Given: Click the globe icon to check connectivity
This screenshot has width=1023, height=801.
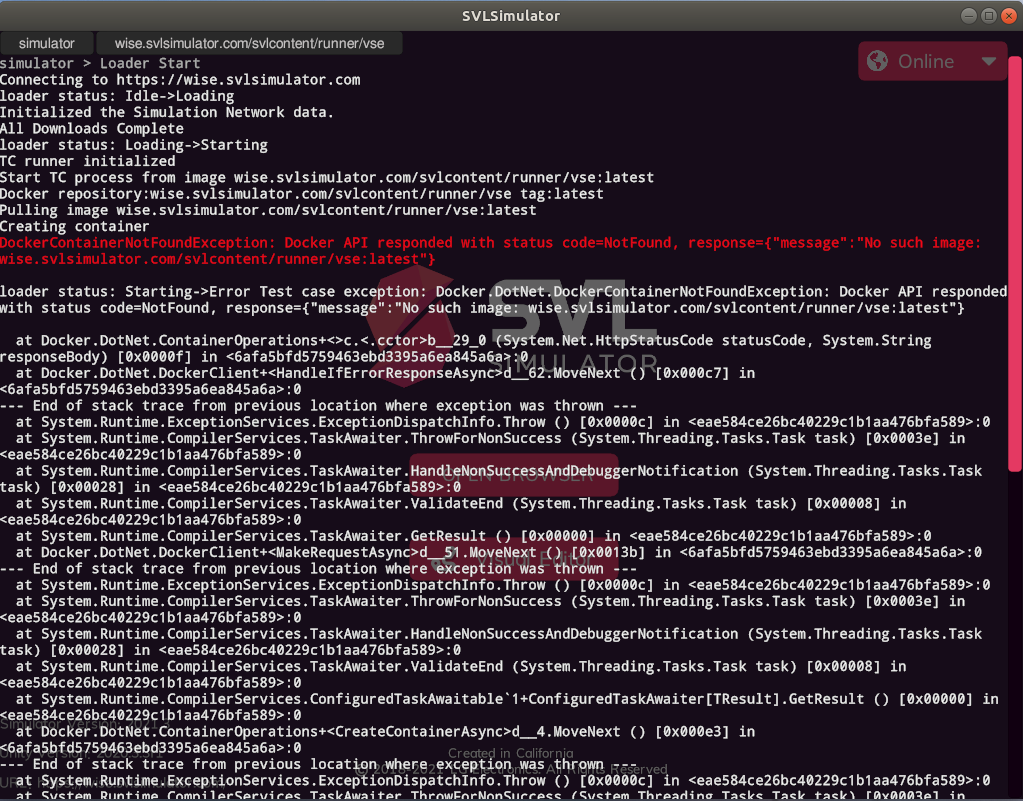Looking at the screenshot, I should [876, 61].
